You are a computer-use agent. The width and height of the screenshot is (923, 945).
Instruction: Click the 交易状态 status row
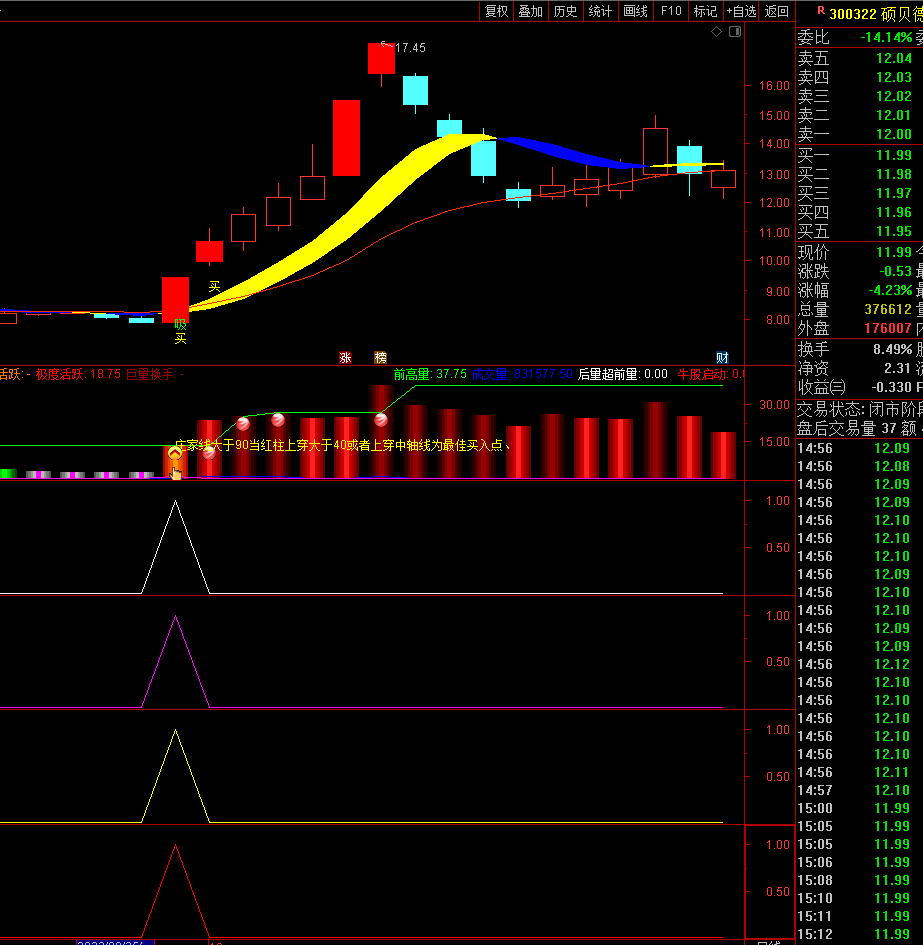860,410
